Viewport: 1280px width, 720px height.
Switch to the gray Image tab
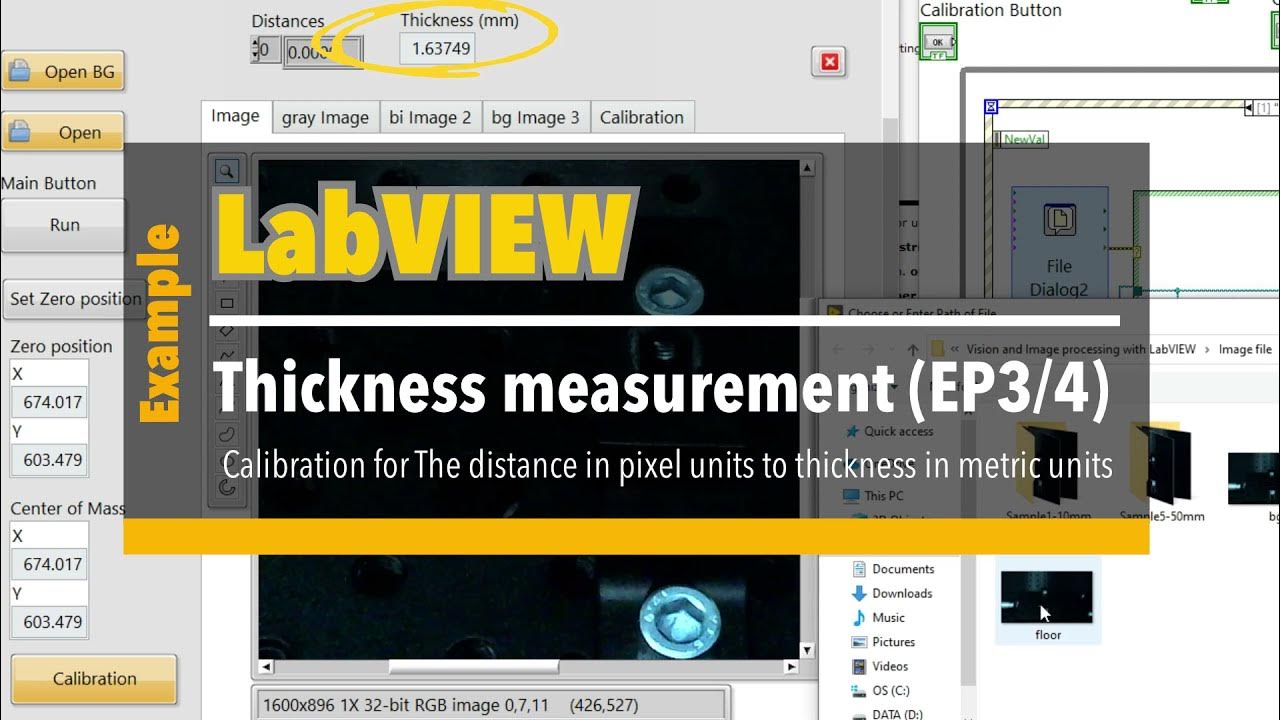click(x=325, y=117)
